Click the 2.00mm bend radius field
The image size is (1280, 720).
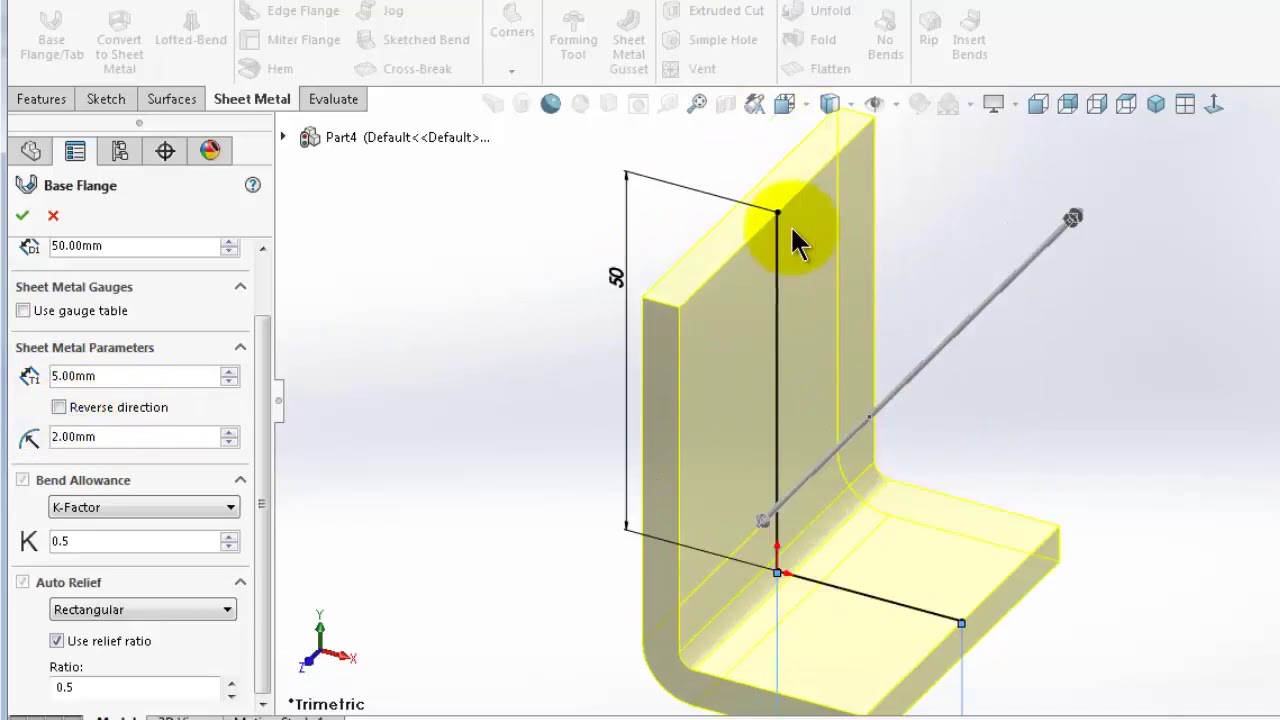click(134, 437)
